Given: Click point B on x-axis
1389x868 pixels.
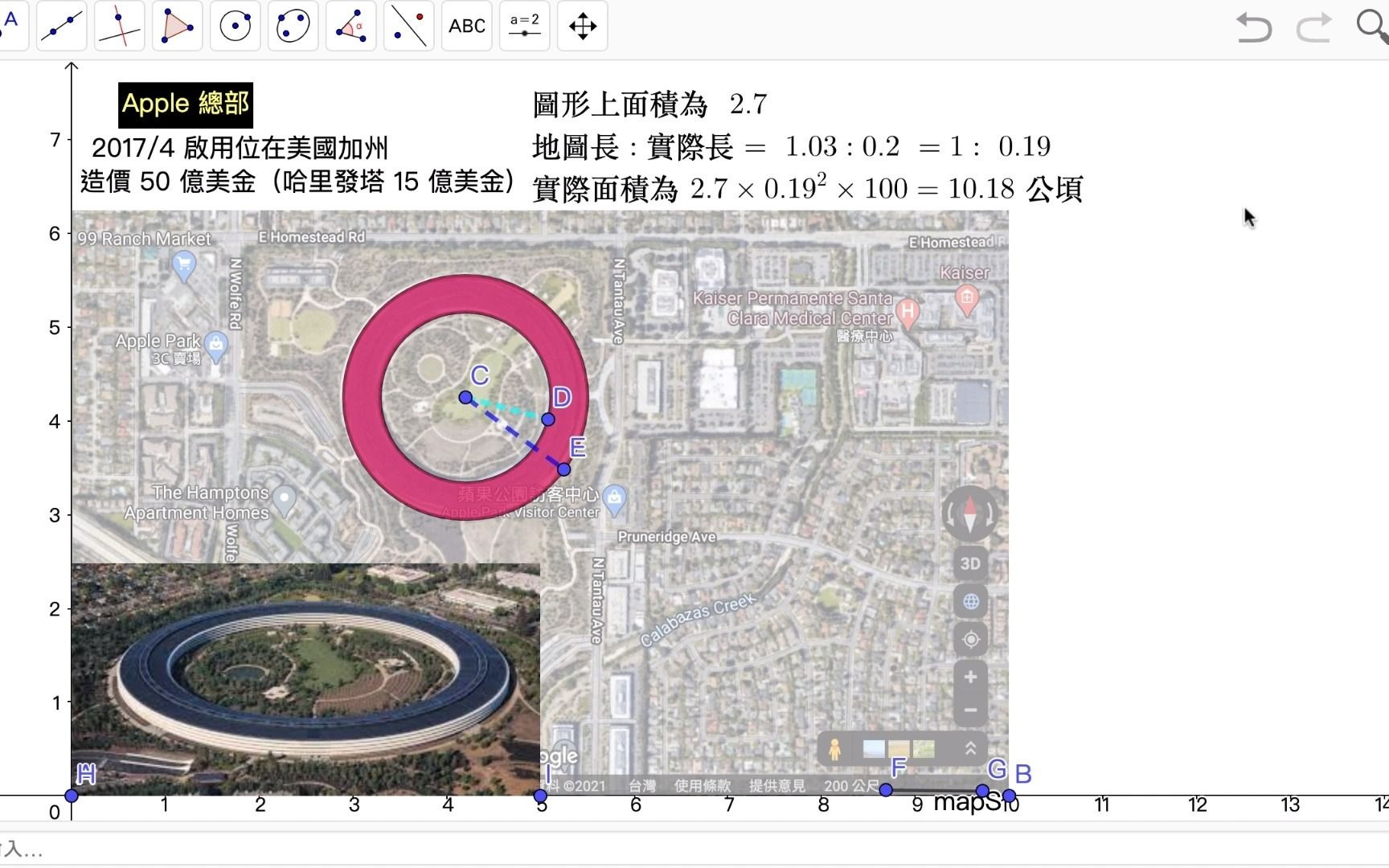Looking at the screenshot, I should click(x=1009, y=795).
